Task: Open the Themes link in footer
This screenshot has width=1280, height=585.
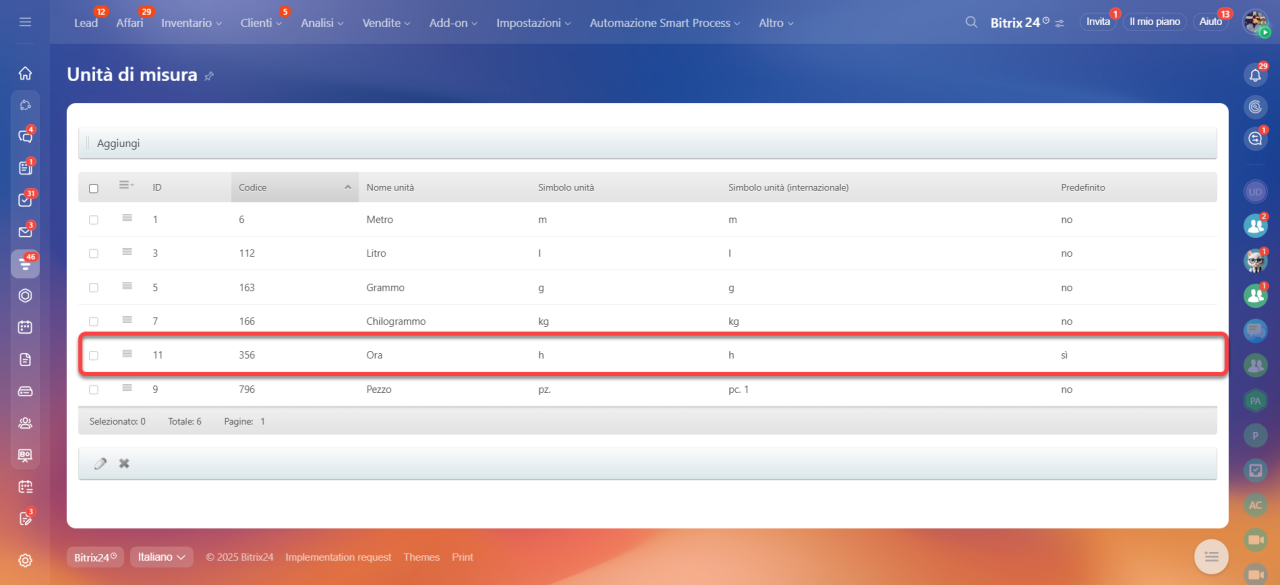Action: [x=421, y=557]
